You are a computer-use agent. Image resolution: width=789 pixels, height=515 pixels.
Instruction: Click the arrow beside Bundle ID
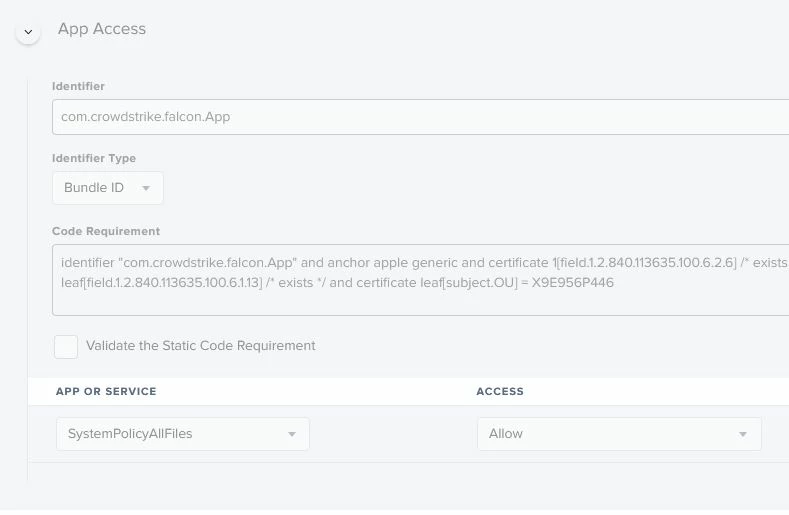pos(146,188)
